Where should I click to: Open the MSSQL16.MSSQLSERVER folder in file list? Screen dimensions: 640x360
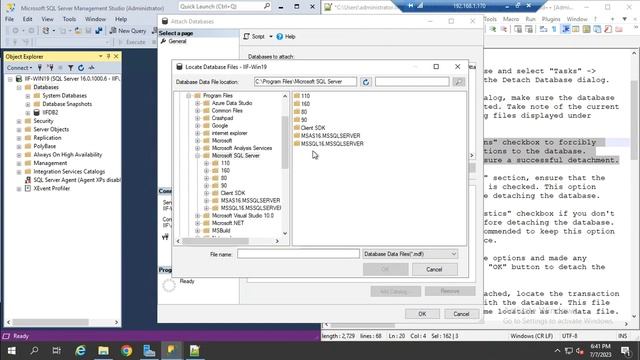(328, 144)
